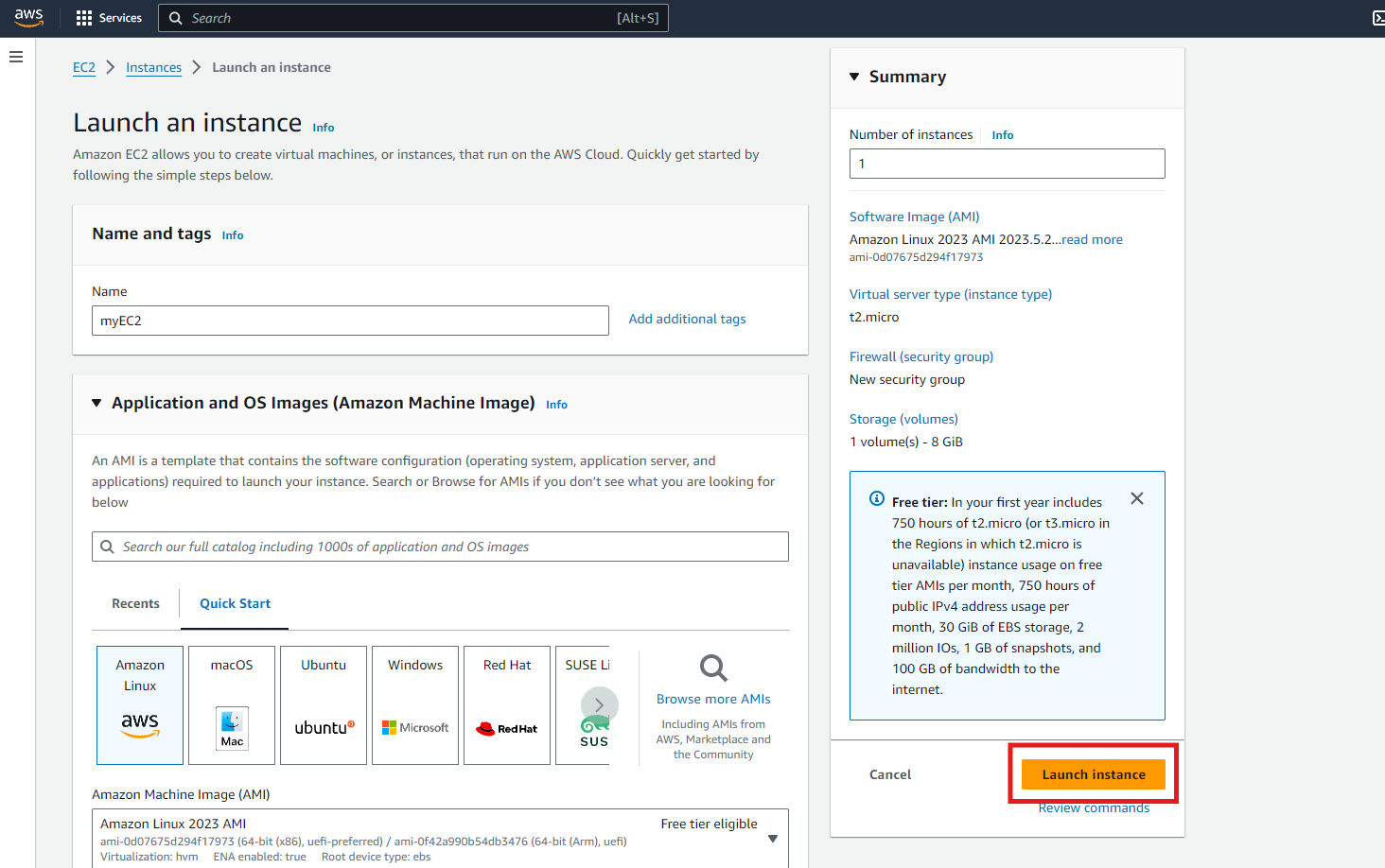Open the Services grid menu
The image size is (1385, 868).
point(109,18)
